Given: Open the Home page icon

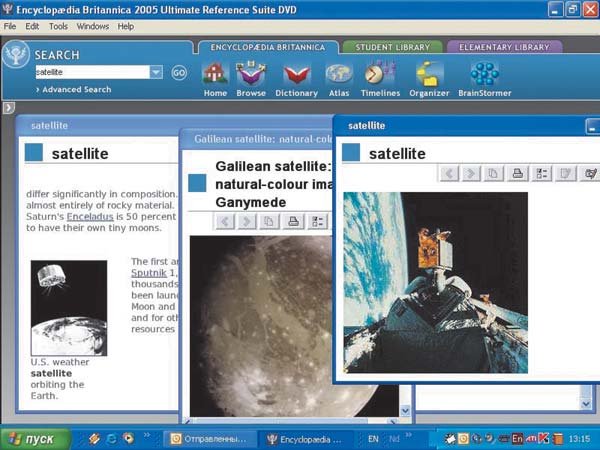Looking at the screenshot, I should pyautogui.click(x=215, y=80).
